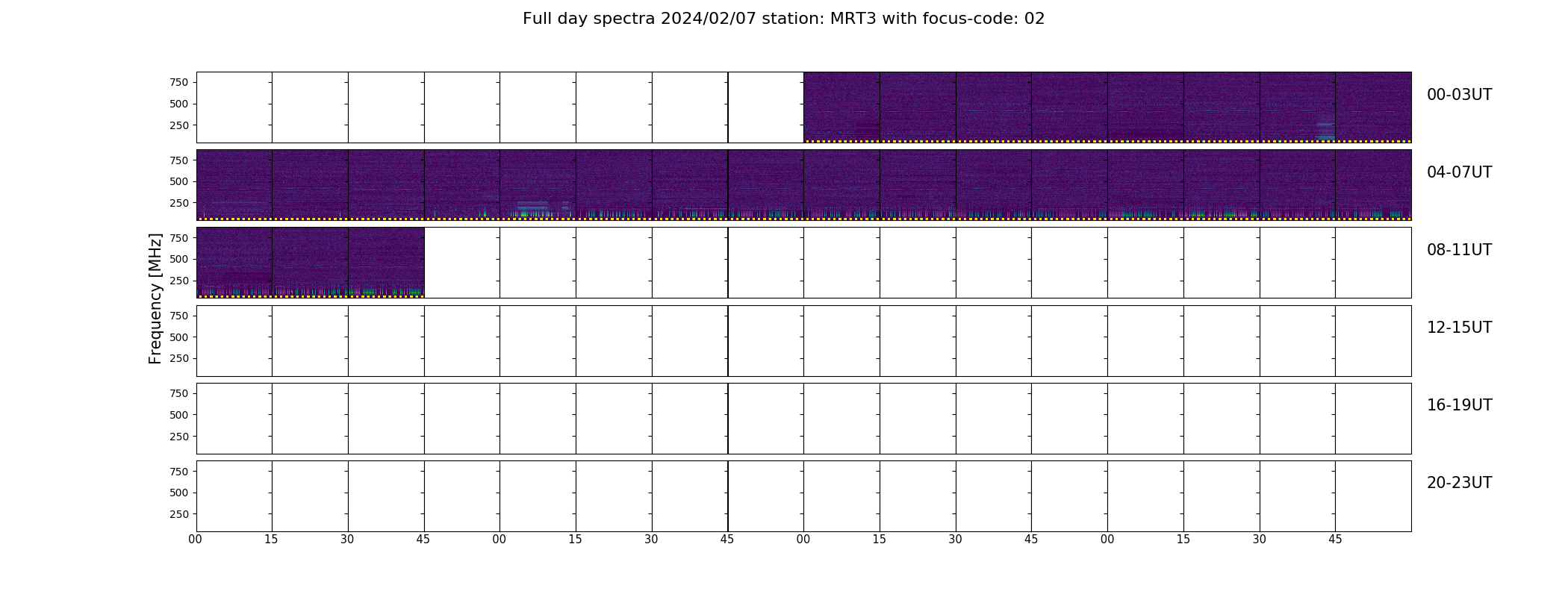Click the 750 tick label in the 08-11UT row
Image resolution: width=1568 pixels, height=597 pixels.
point(179,237)
